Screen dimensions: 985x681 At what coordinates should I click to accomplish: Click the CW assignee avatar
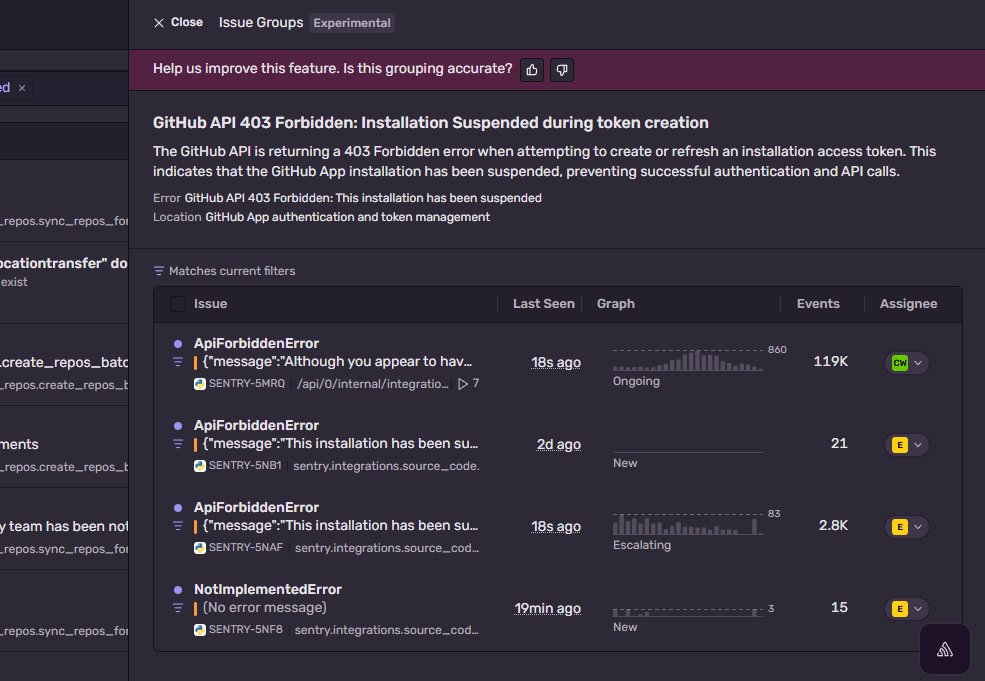coord(900,362)
